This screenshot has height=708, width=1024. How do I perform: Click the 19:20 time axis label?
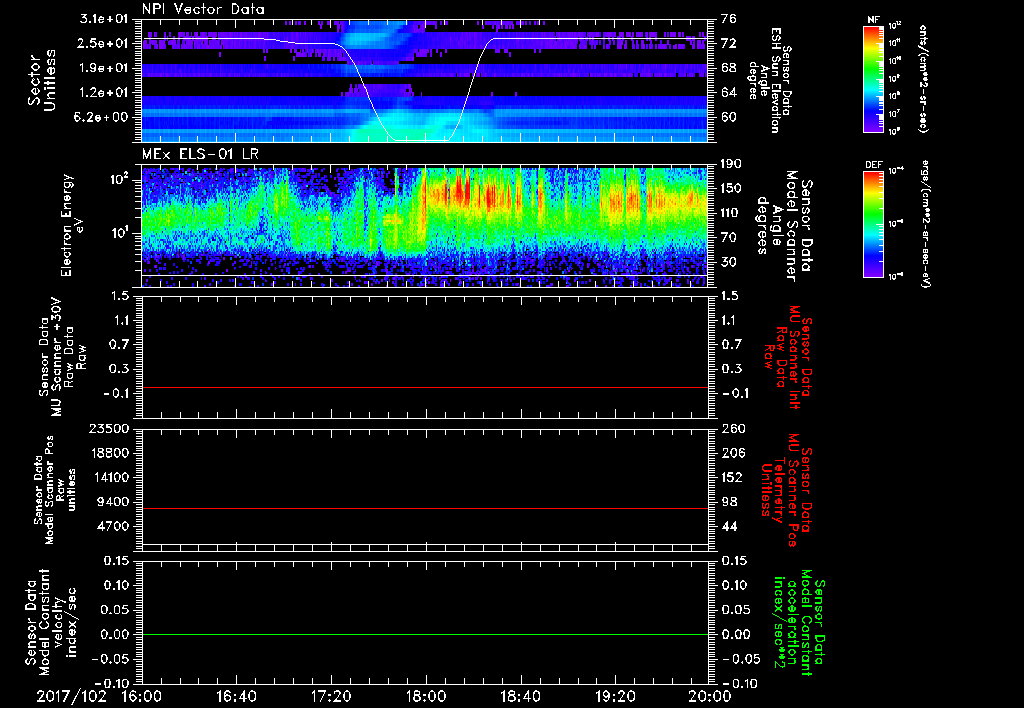[x=615, y=696]
